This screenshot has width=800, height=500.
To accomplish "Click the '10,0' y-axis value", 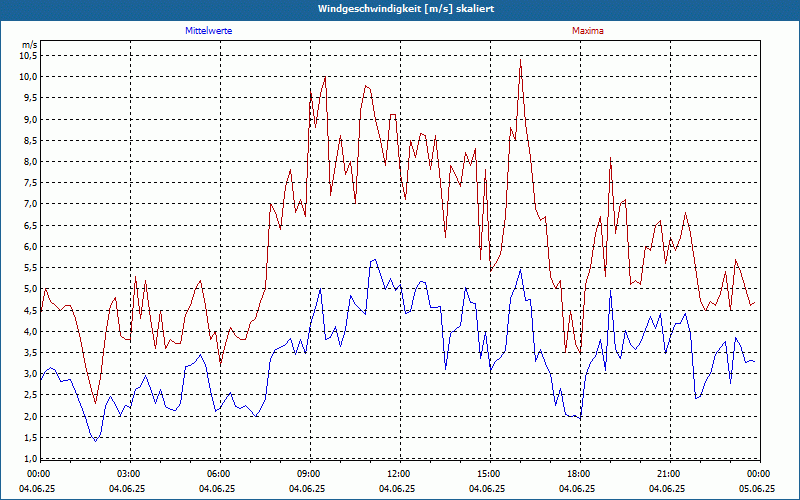I will (x=28, y=77).
